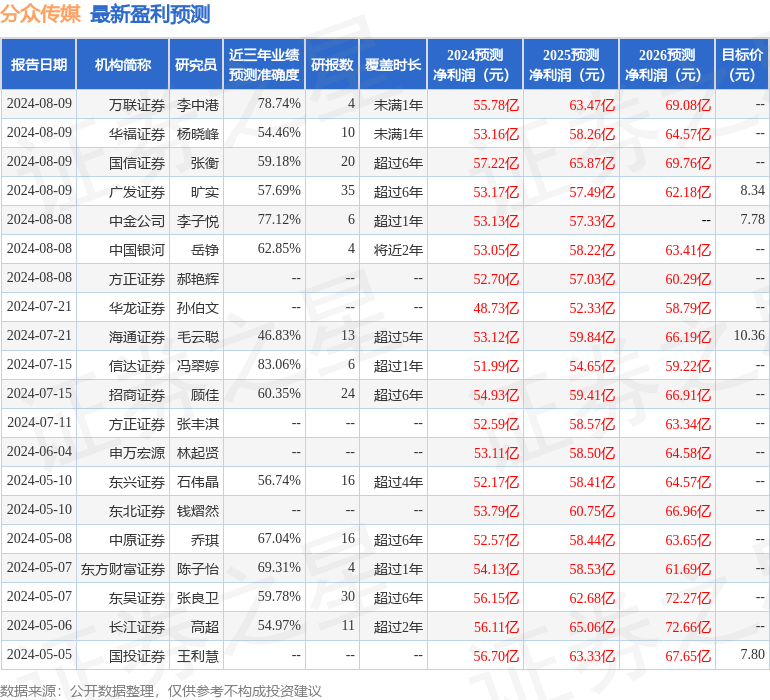This screenshot has height=700, width=770.
Task: Click accuracy value 46.83%
Action: point(279,335)
